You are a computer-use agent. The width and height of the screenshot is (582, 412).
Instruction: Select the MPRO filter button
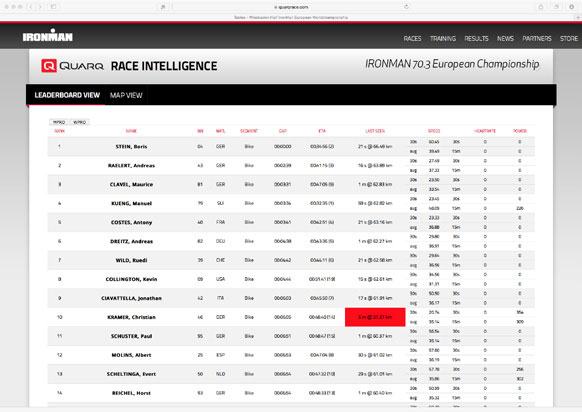tap(59, 122)
